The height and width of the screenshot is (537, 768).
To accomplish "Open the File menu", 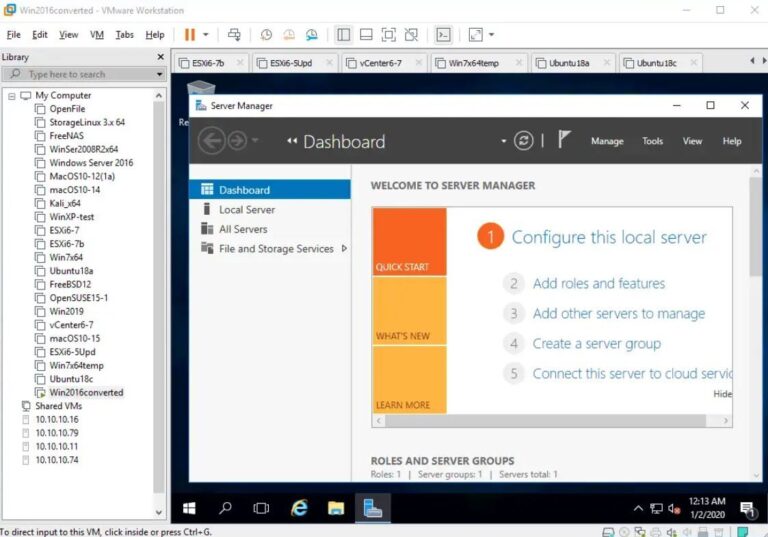I will click(13, 35).
